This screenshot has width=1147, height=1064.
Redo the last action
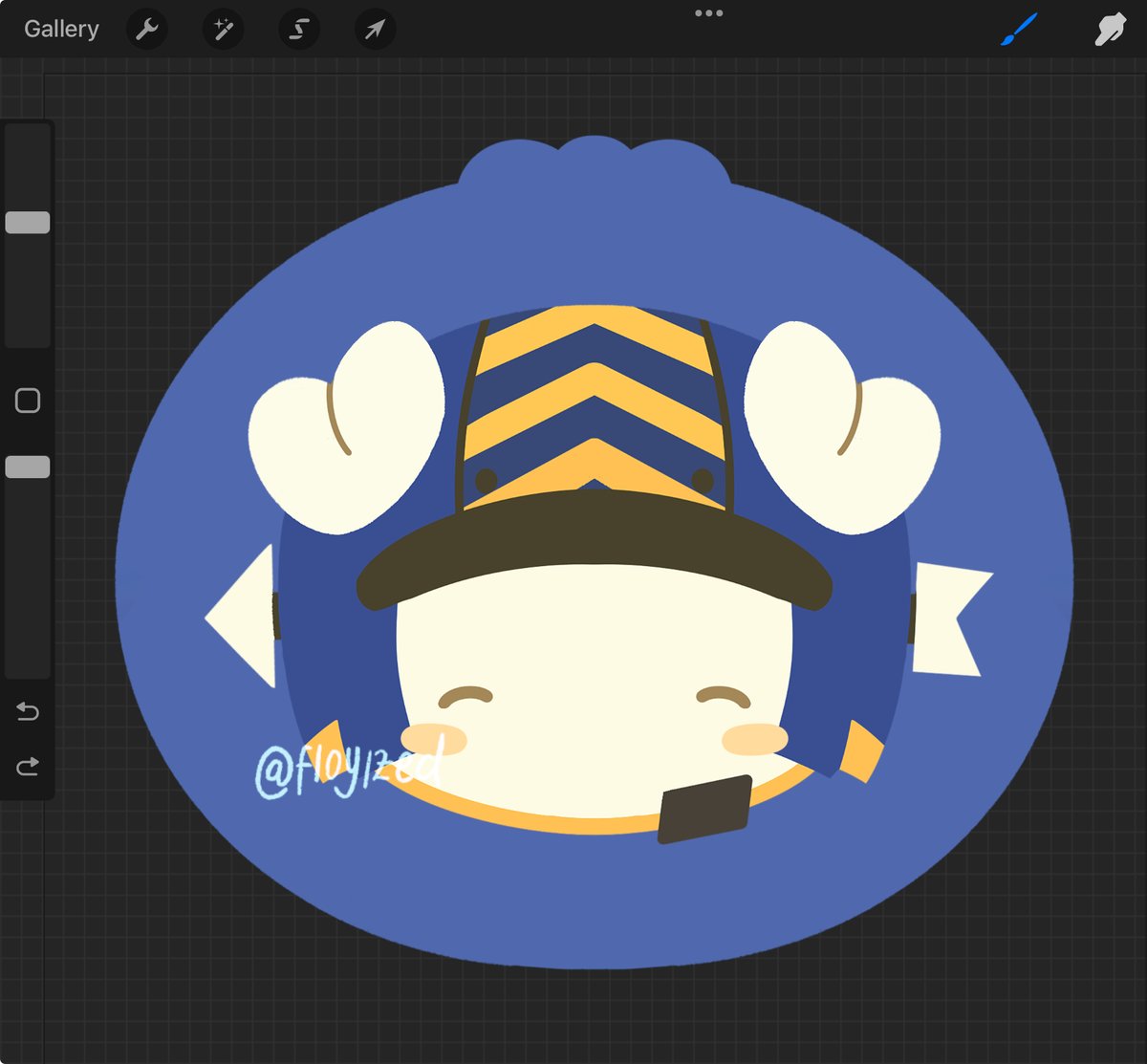28,766
